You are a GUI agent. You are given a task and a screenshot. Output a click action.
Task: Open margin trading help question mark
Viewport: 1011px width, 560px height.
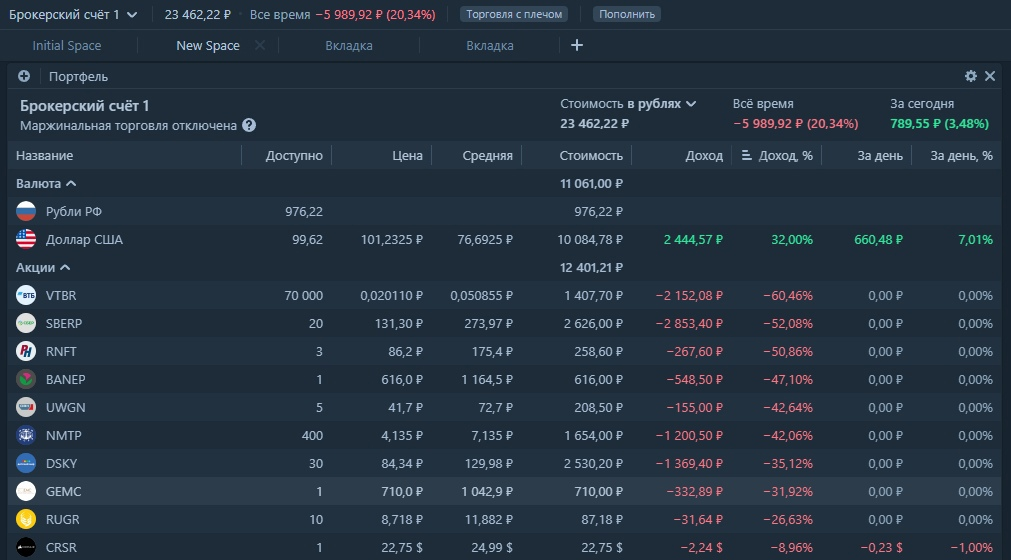coord(249,126)
